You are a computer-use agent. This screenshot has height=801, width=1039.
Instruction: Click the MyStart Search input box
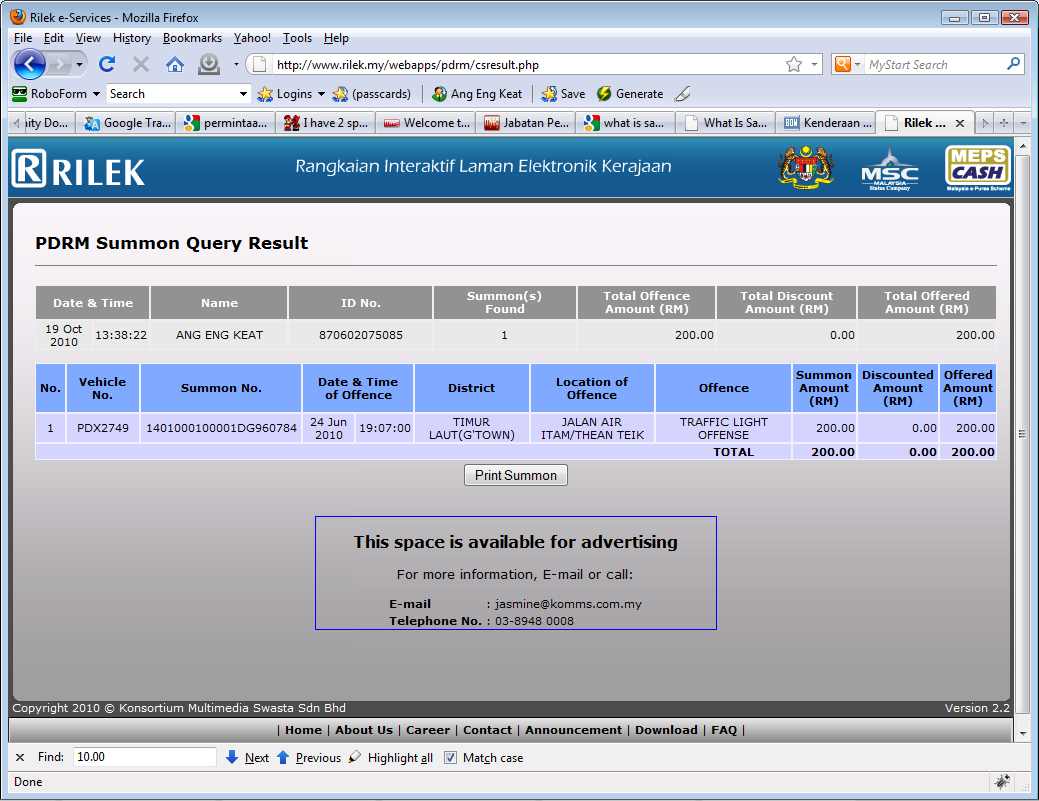coord(934,64)
